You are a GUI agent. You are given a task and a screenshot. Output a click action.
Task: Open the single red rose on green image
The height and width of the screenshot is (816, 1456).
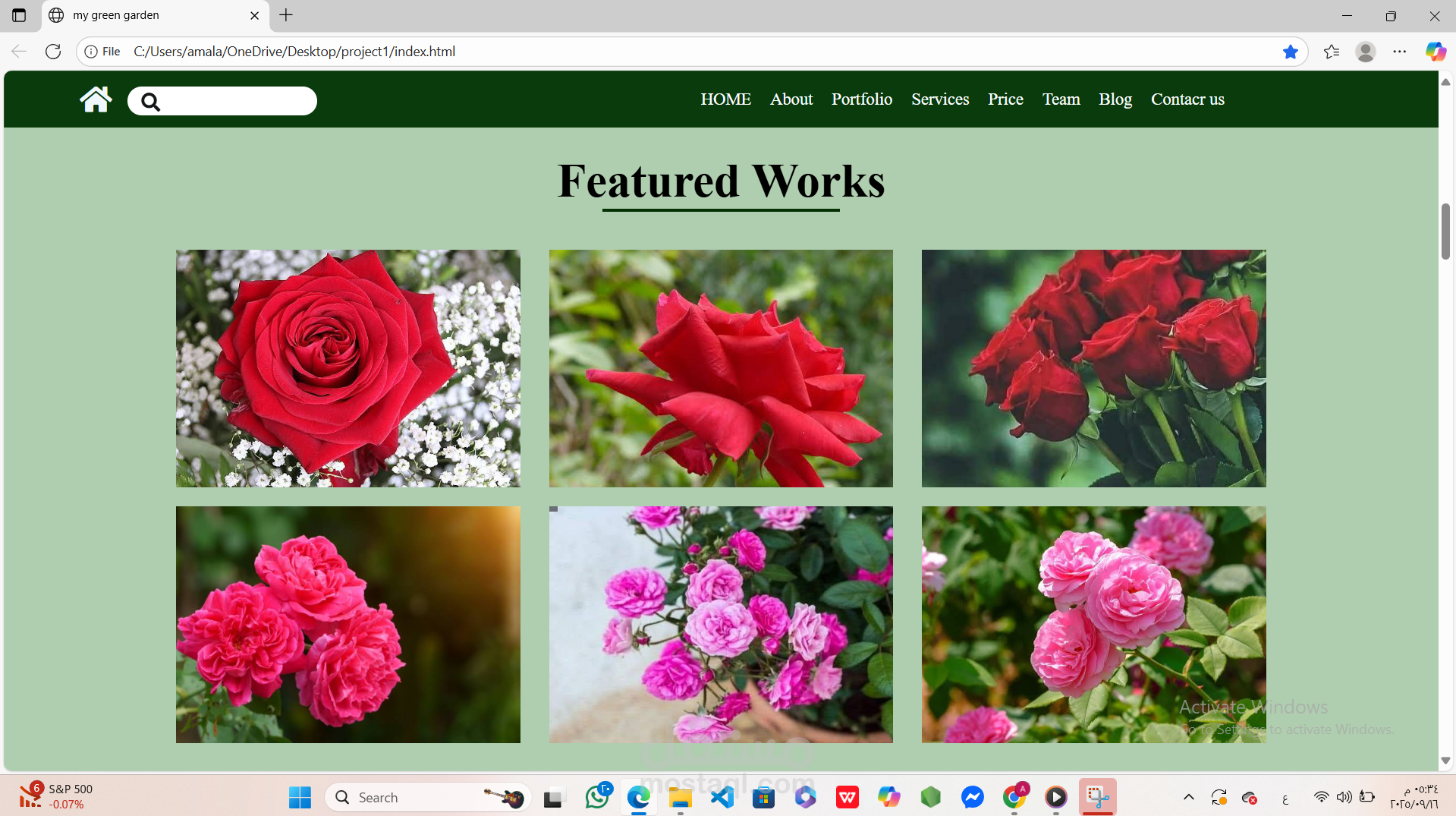721,368
